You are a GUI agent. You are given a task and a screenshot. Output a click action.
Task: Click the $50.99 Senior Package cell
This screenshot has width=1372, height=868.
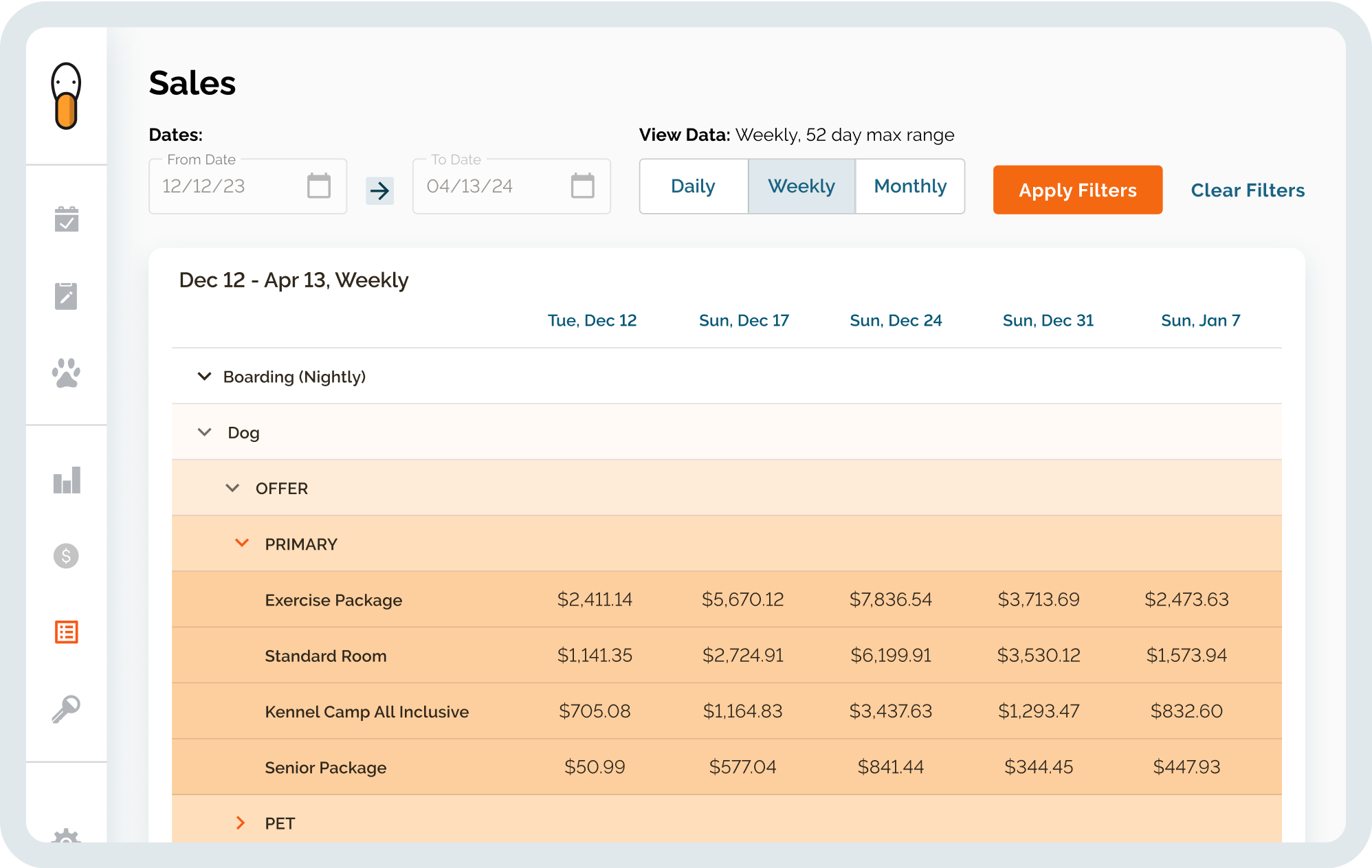click(x=595, y=766)
